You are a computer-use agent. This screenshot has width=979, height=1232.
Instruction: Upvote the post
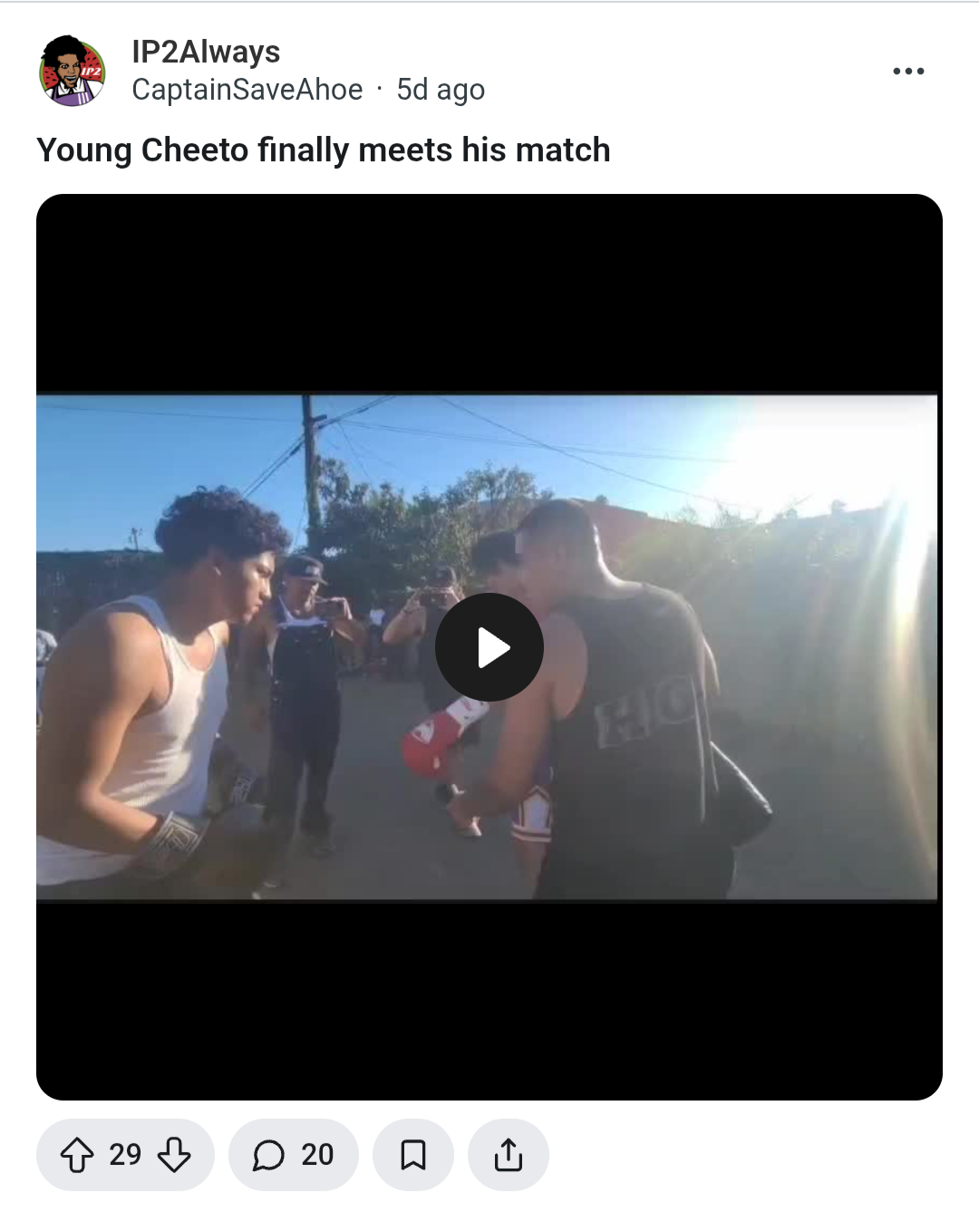(76, 1155)
